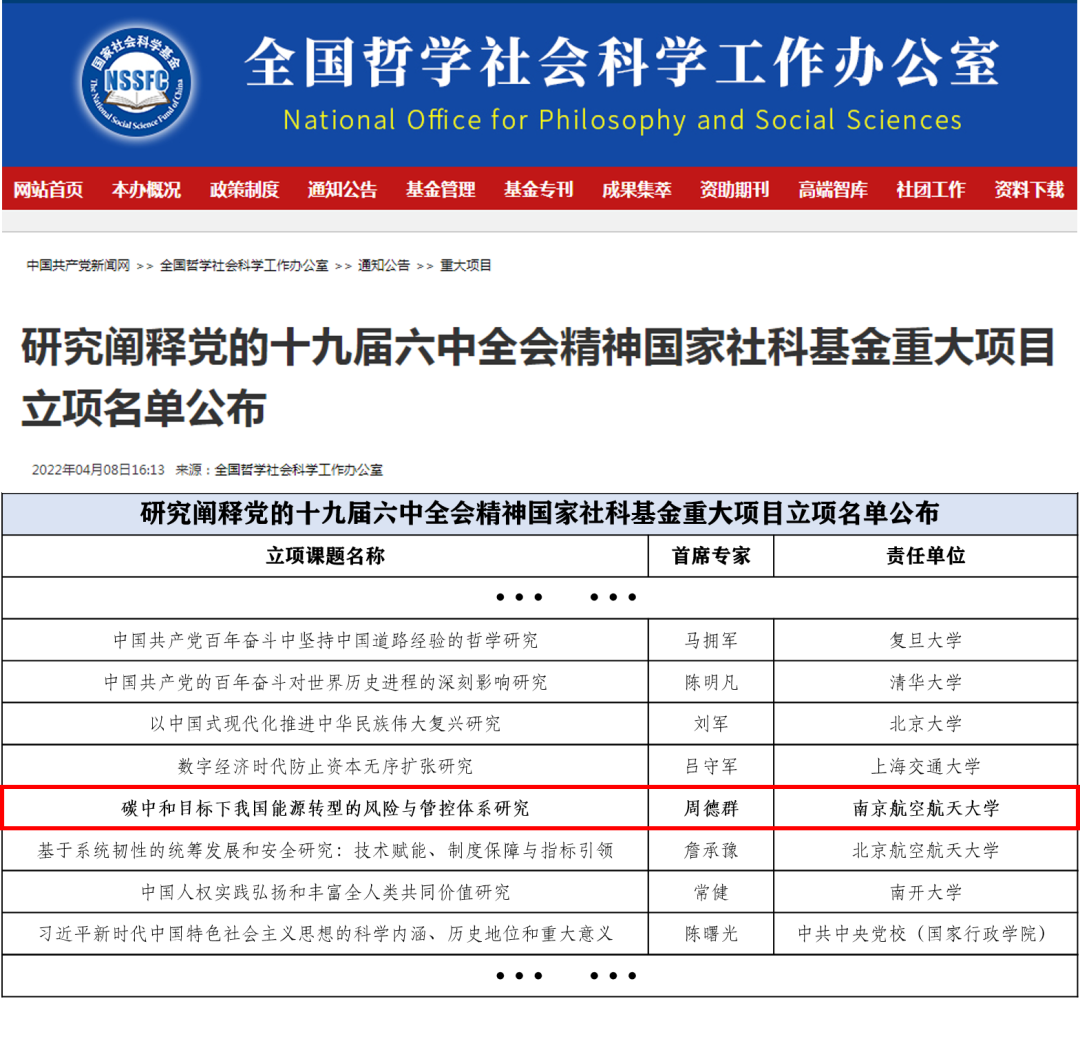The height and width of the screenshot is (1041, 1080).
Task: Click the table's blue title row
Action: [540, 514]
